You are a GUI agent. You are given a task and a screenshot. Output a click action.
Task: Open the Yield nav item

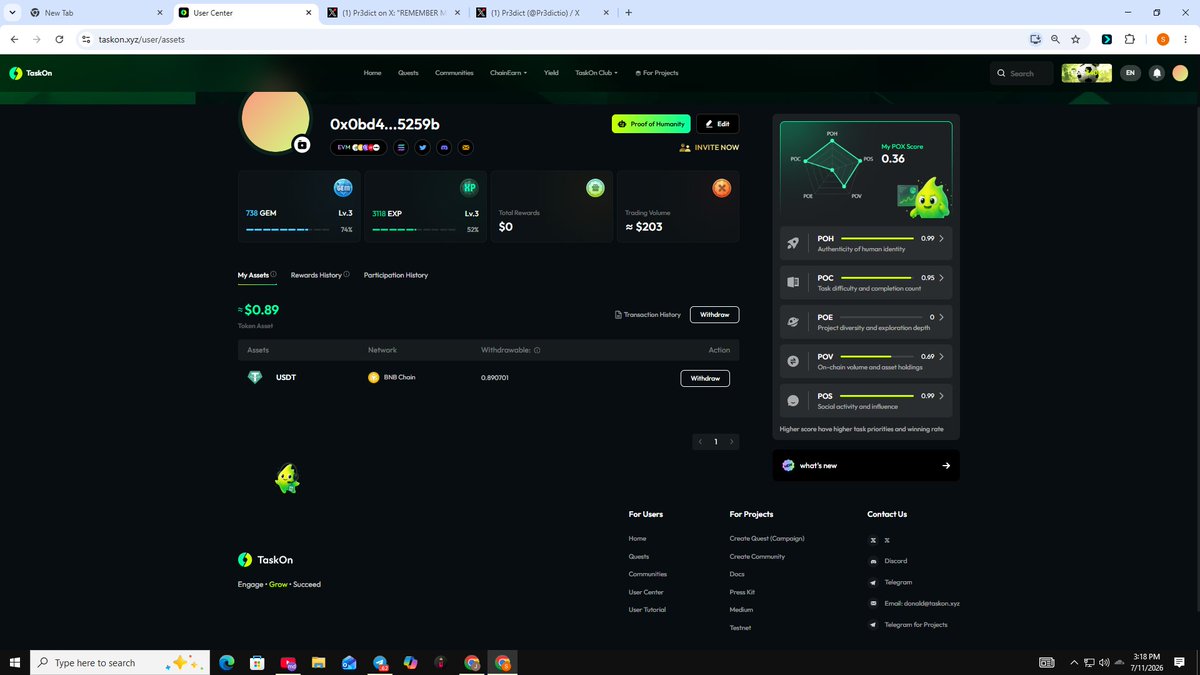551,73
